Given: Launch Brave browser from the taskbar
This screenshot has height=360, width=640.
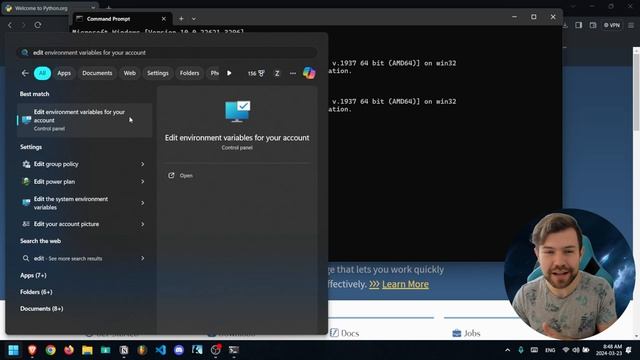Looking at the screenshot, I should pyautogui.click(x=32, y=350).
